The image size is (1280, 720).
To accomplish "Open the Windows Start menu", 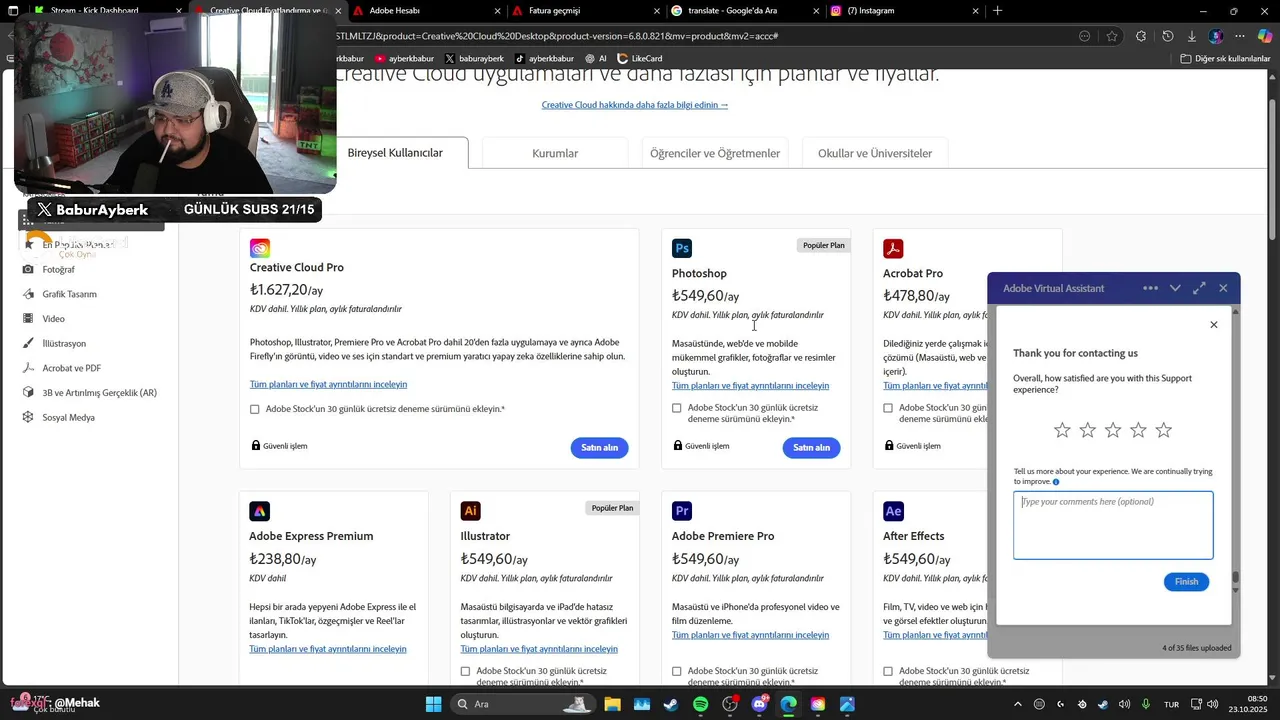I will pyautogui.click(x=433, y=704).
